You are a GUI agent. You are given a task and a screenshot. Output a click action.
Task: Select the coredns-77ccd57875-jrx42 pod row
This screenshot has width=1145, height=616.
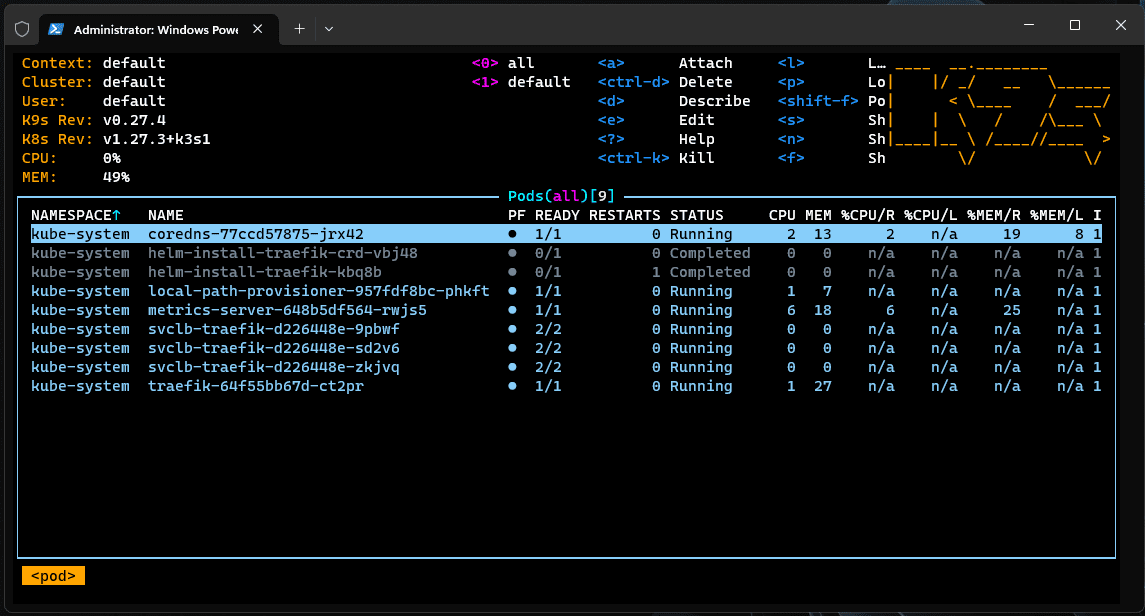pos(255,234)
